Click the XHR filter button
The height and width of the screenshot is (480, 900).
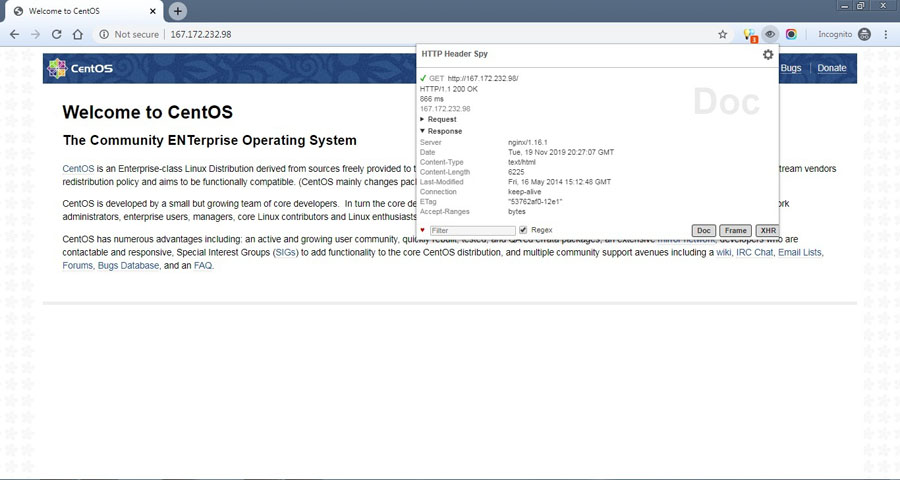point(767,231)
